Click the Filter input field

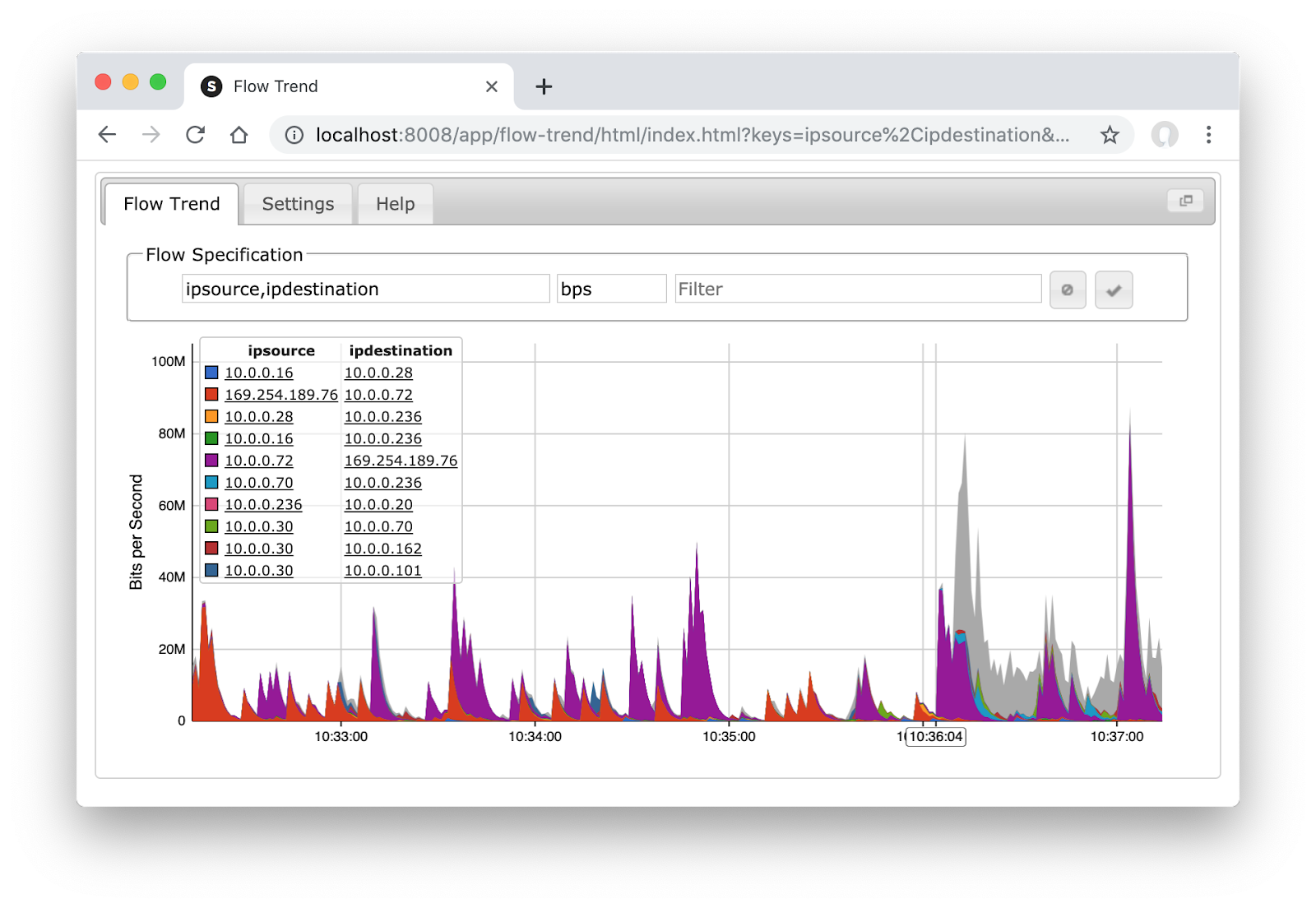[858, 289]
